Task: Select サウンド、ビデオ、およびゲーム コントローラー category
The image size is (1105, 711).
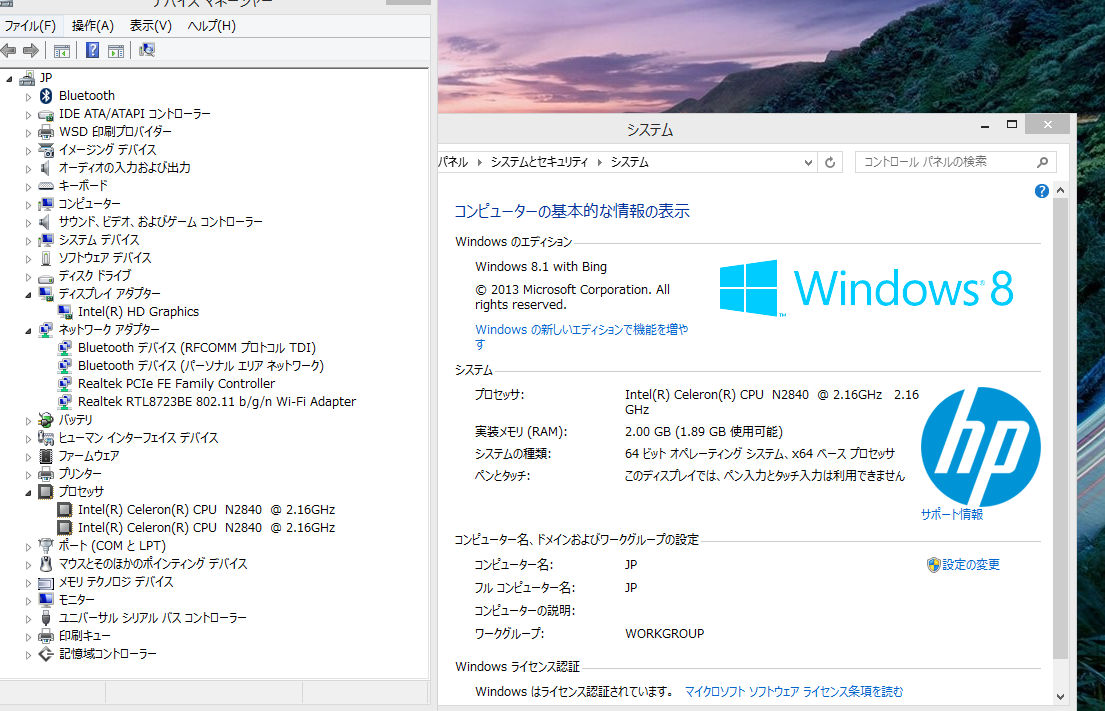Action: point(161,222)
